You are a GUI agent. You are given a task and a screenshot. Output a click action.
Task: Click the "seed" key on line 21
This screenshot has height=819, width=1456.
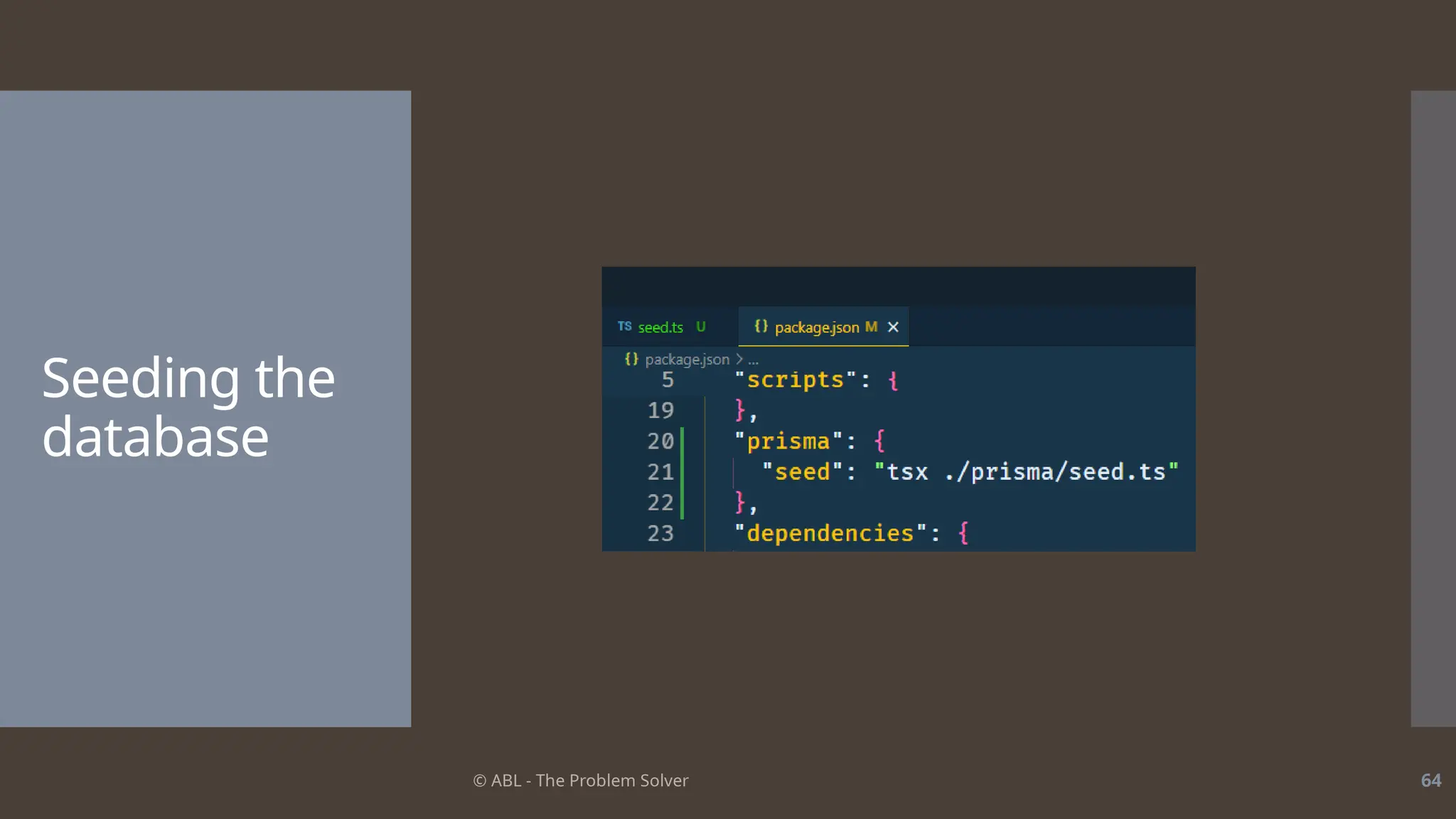pyautogui.click(x=802, y=472)
